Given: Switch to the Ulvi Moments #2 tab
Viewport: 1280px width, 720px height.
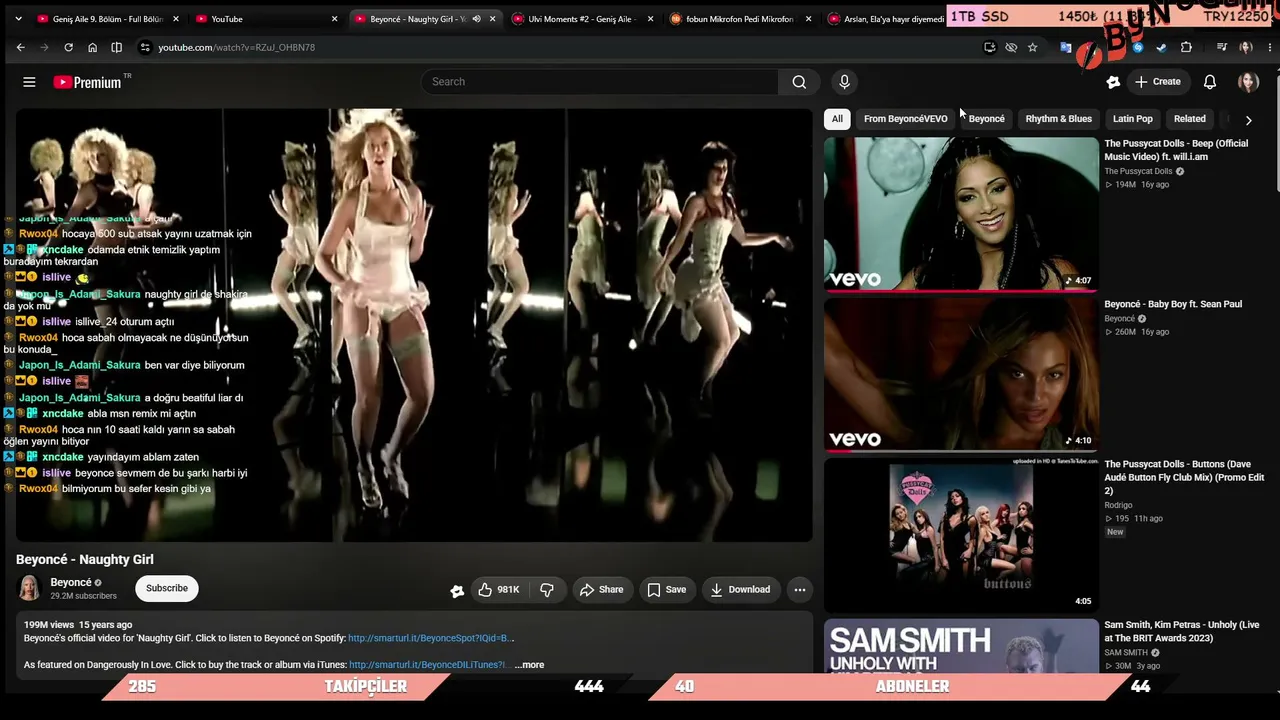Looking at the screenshot, I should [x=584, y=19].
